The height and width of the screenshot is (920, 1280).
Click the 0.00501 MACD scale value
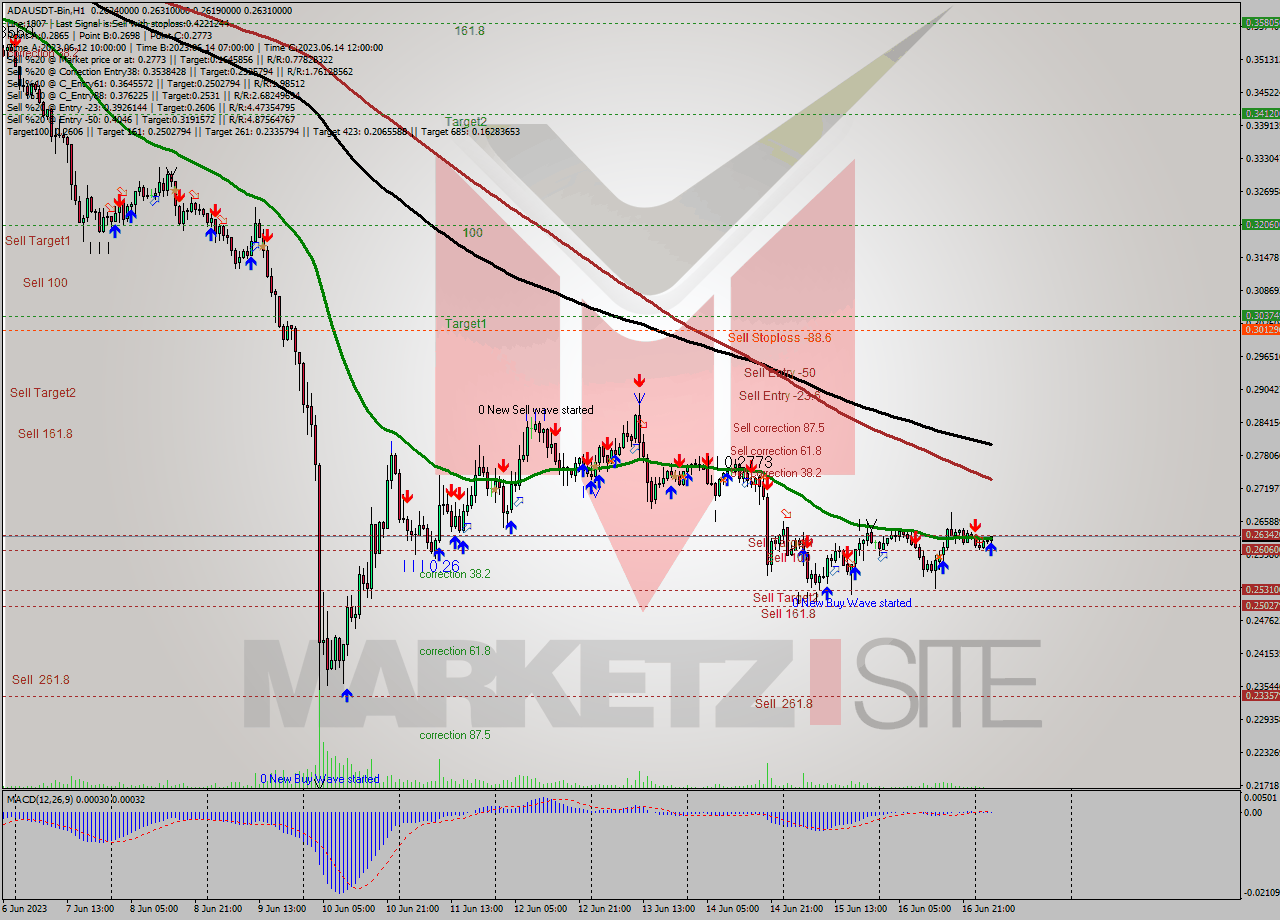pyautogui.click(x=1260, y=798)
